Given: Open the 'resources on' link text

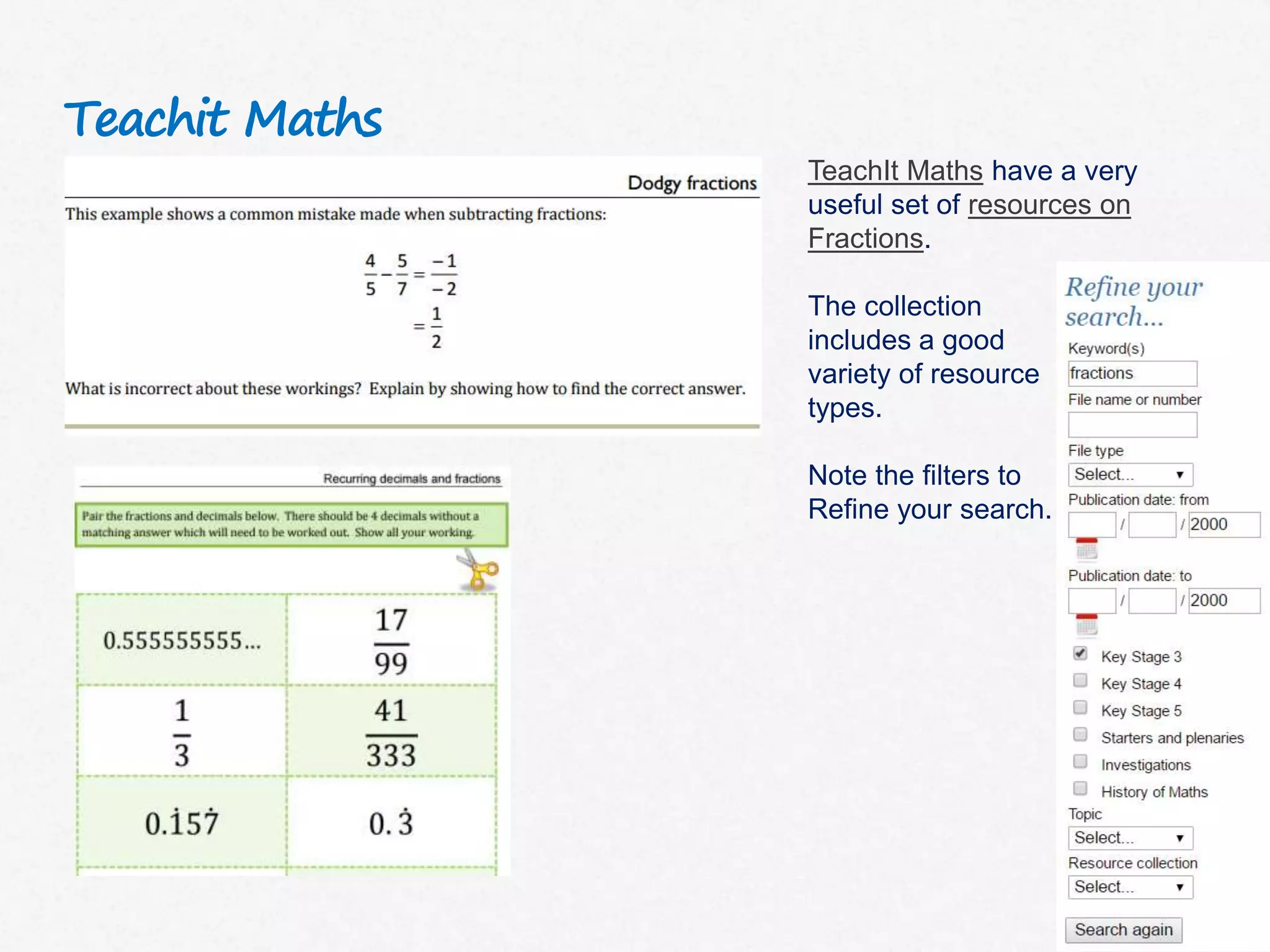Looking at the screenshot, I should click(1049, 205).
